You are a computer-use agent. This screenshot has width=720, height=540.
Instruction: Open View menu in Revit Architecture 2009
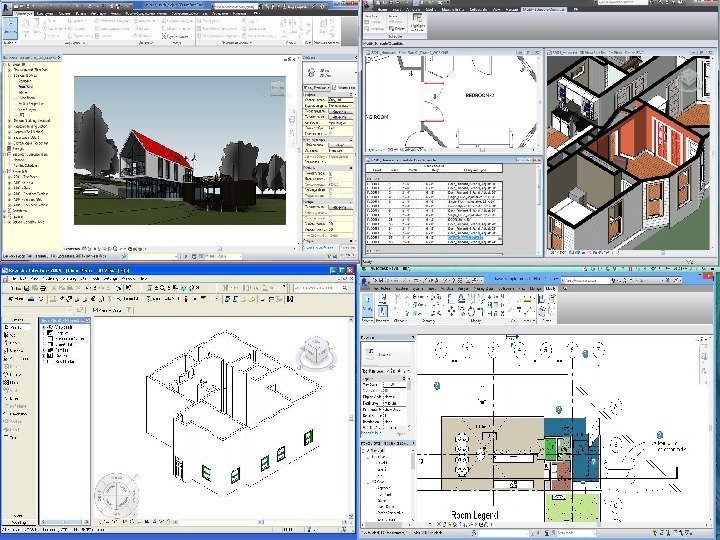coord(34,279)
